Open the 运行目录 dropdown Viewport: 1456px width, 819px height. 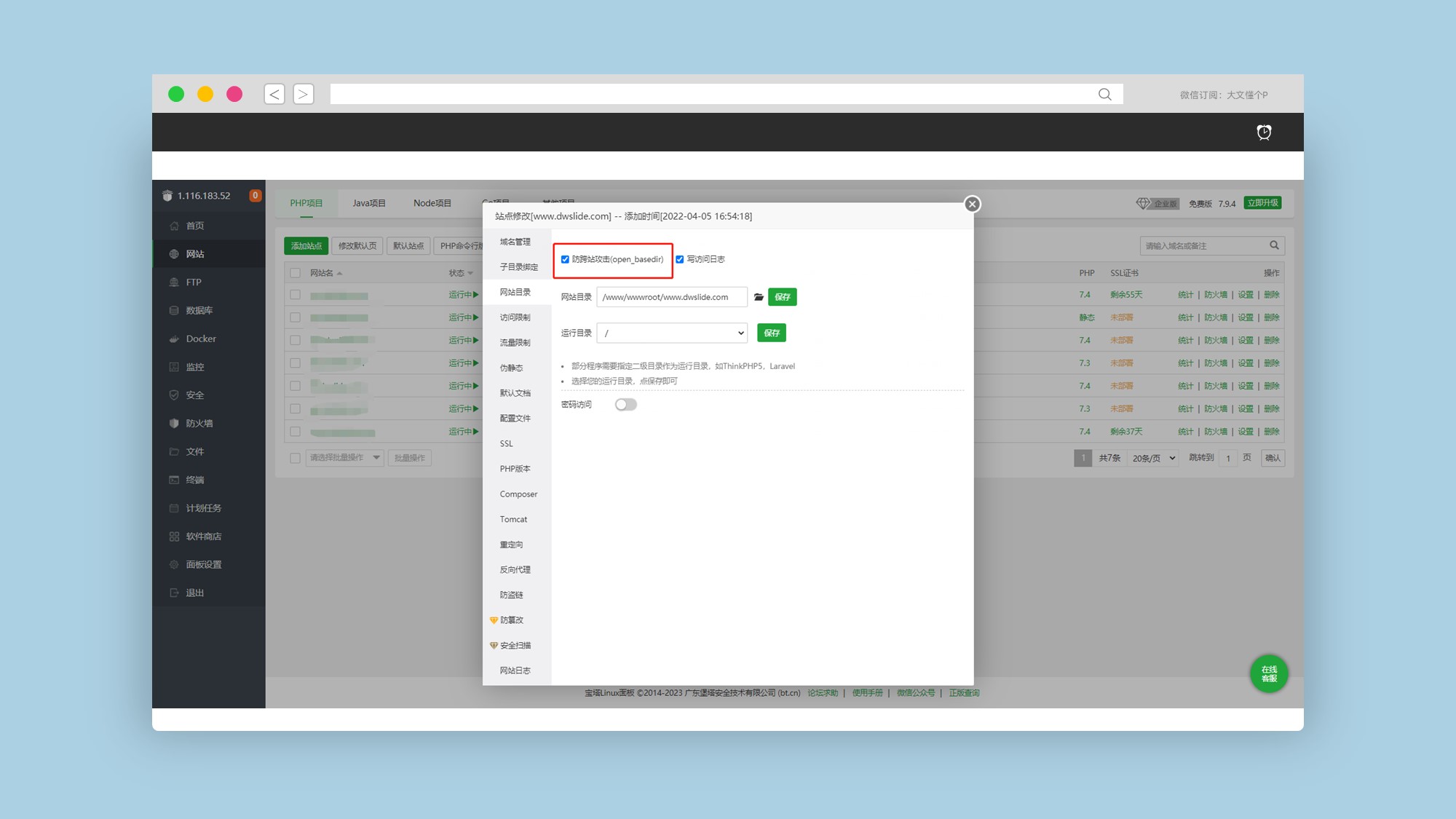click(671, 333)
